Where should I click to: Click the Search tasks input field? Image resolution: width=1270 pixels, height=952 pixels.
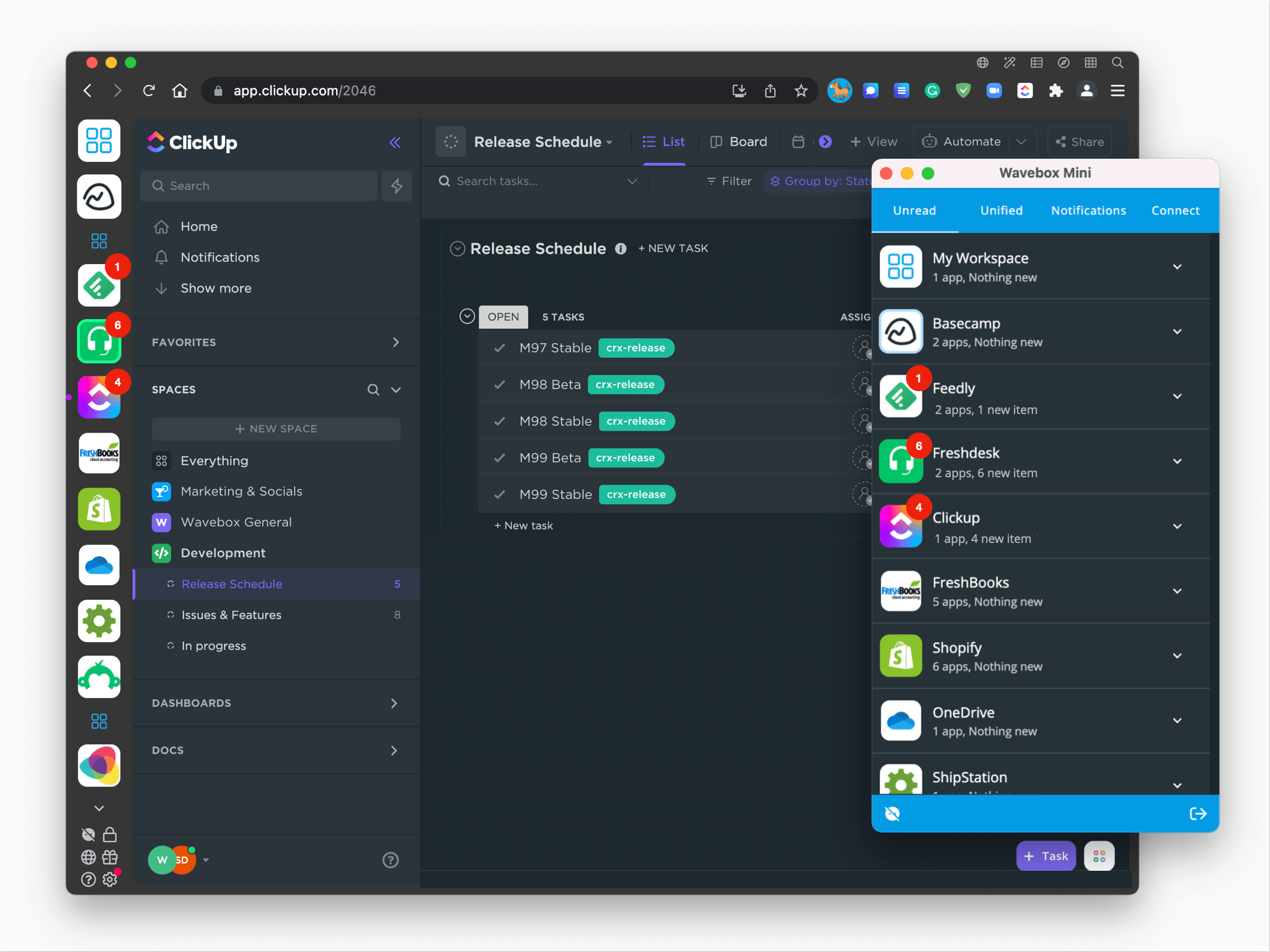pyautogui.click(x=537, y=181)
